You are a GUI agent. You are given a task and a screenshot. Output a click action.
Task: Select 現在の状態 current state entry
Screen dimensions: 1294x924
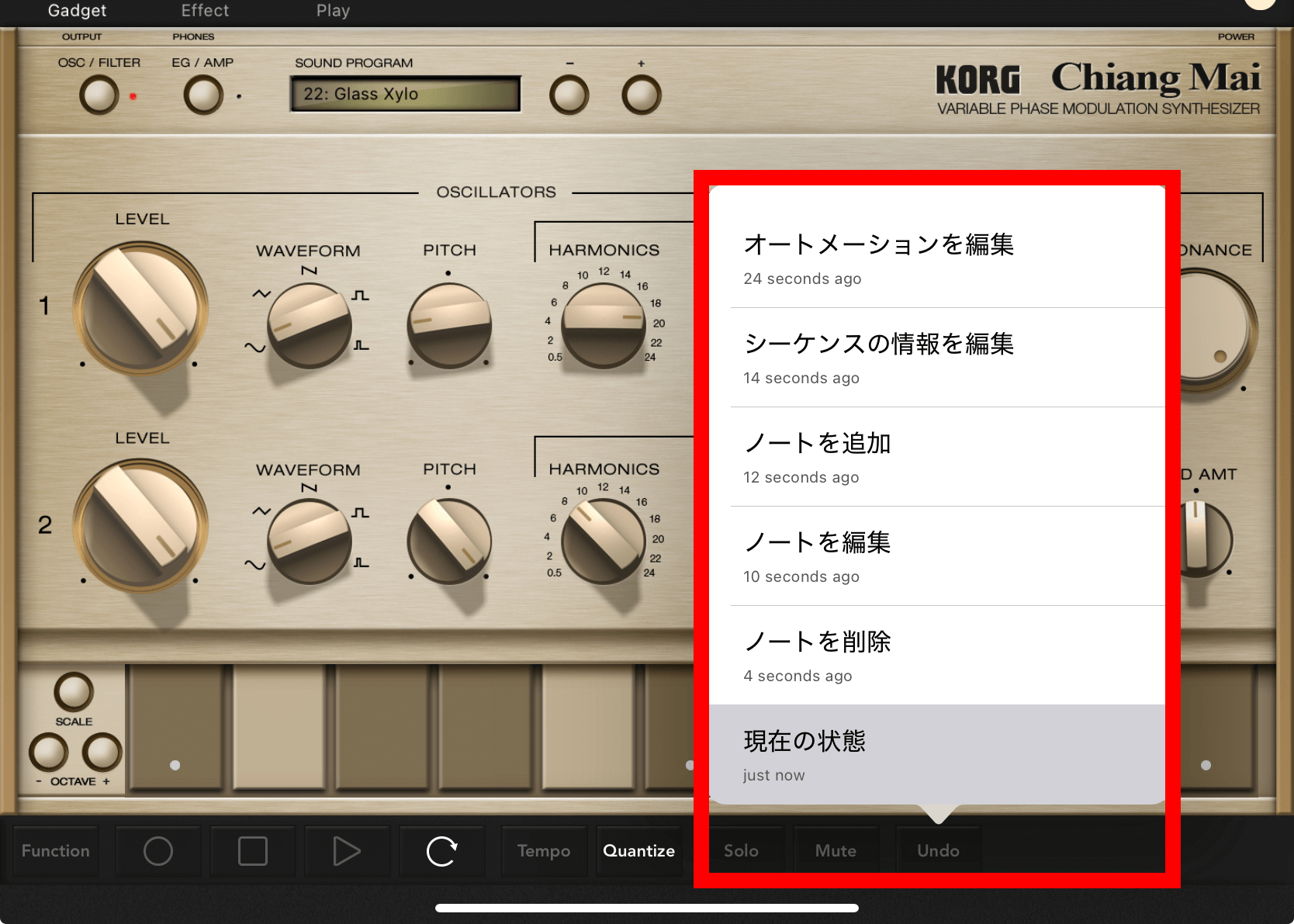point(937,755)
